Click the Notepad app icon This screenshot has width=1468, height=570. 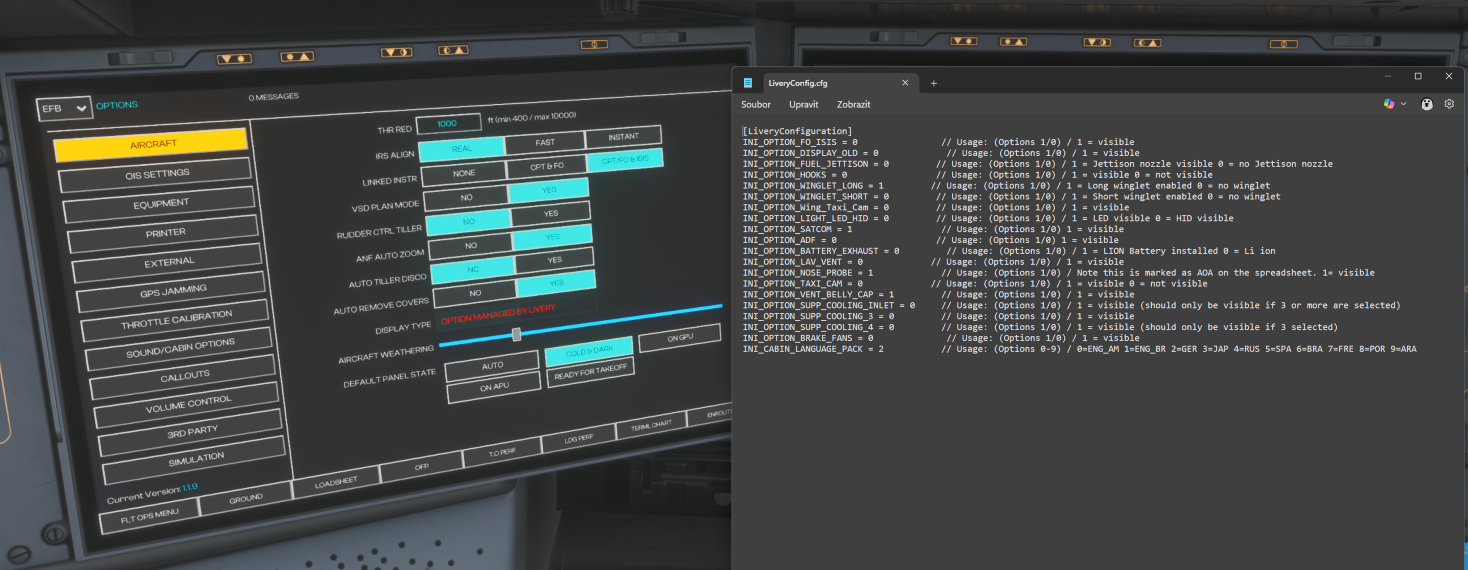pos(747,83)
